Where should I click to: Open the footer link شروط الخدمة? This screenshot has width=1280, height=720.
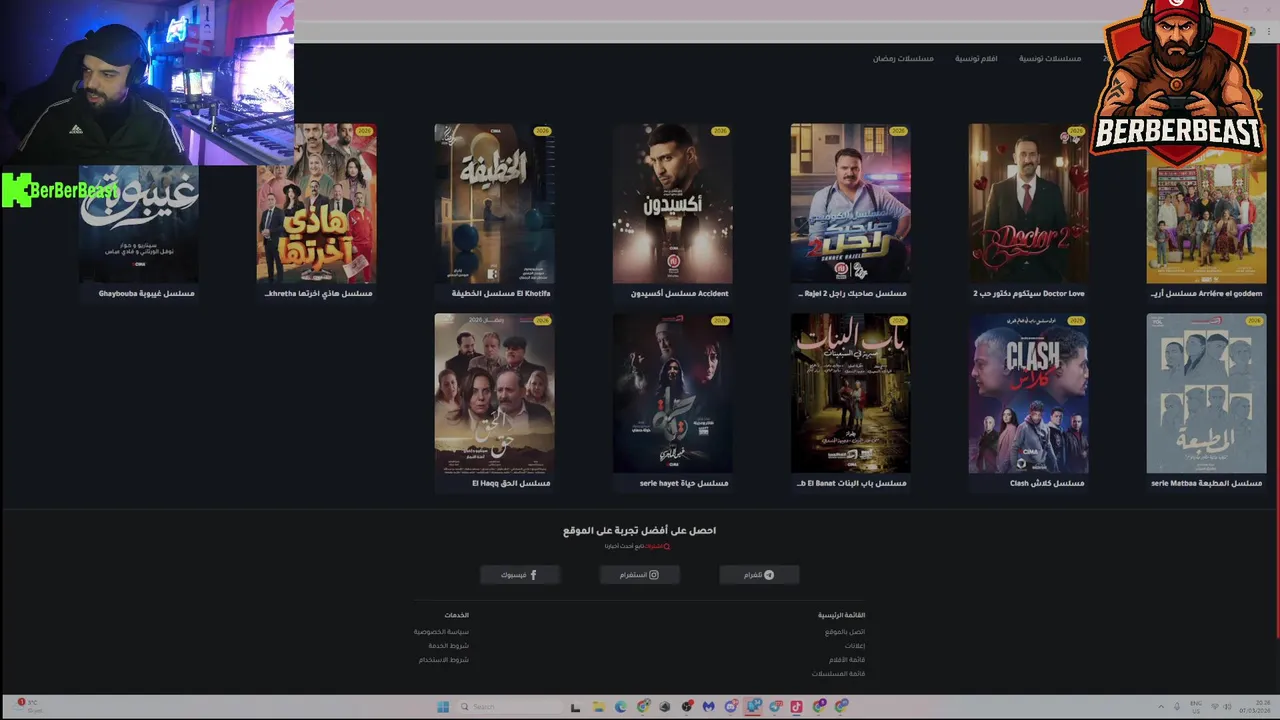[449, 646]
